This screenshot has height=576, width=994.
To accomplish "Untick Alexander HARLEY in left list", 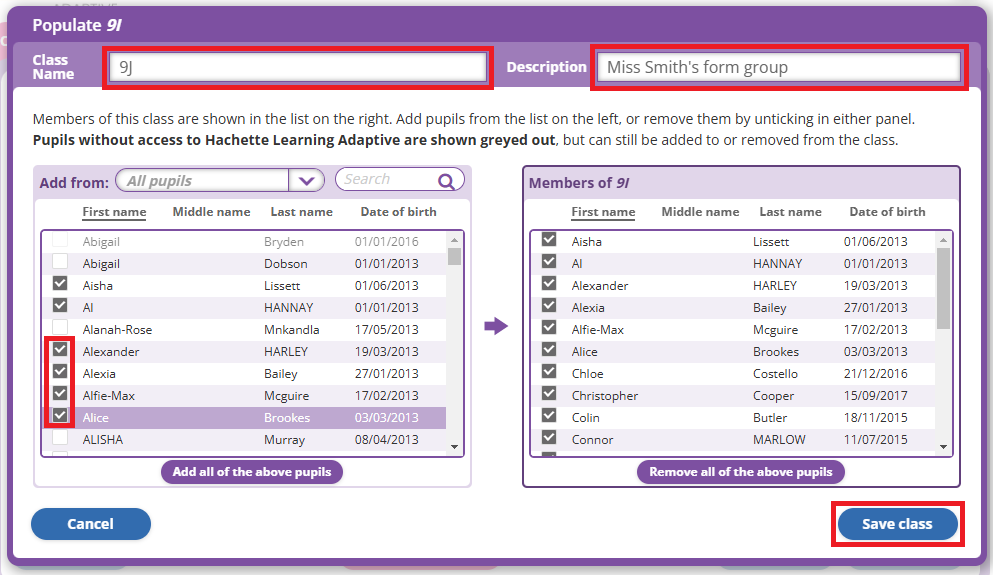I will click(x=60, y=351).
